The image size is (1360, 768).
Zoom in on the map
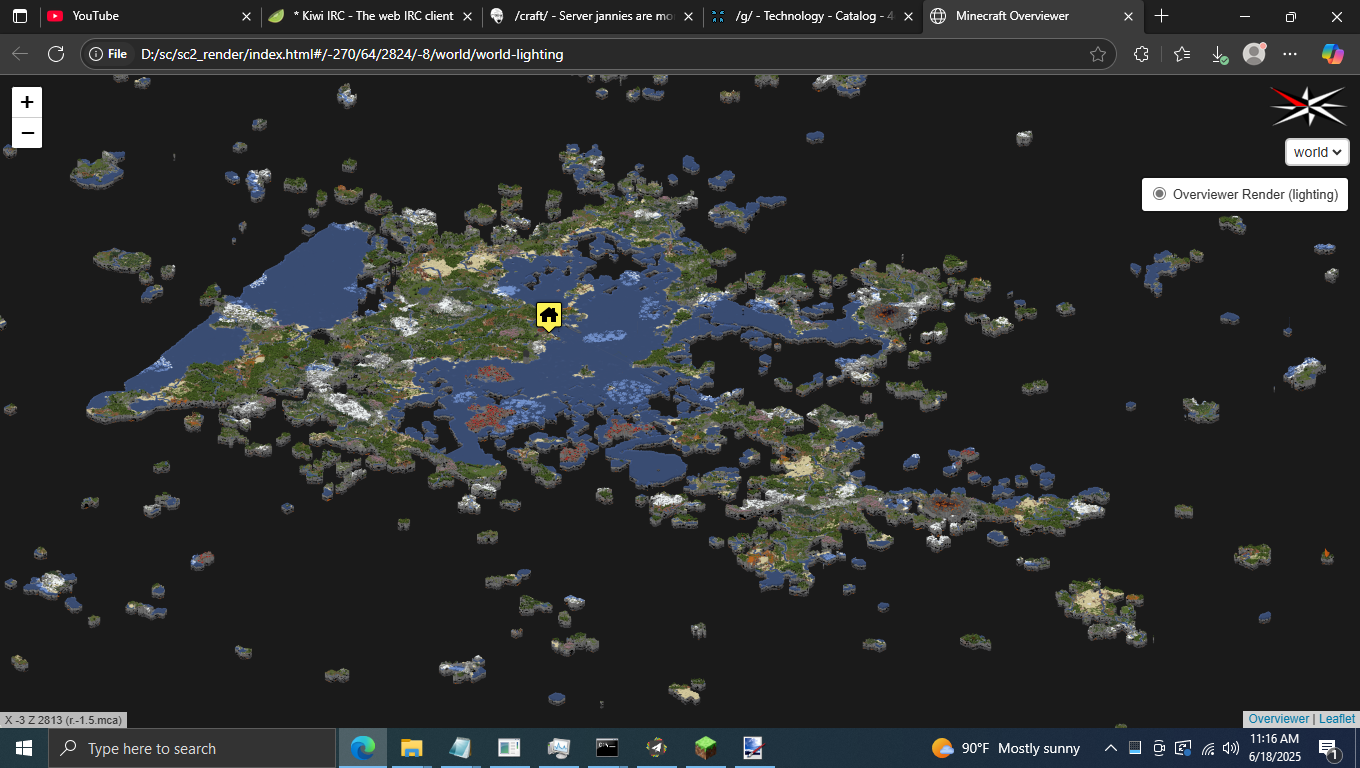pyautogui.click(x=27, y=102)
